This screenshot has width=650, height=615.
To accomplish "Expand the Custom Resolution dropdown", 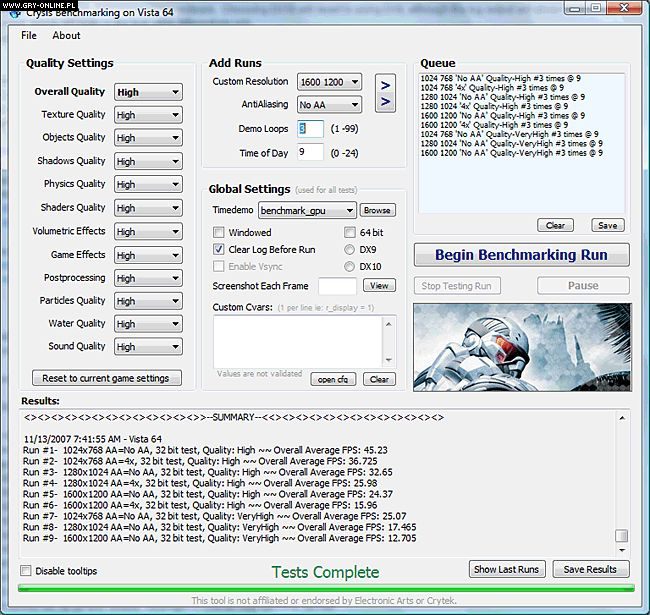I will (327, 82).
